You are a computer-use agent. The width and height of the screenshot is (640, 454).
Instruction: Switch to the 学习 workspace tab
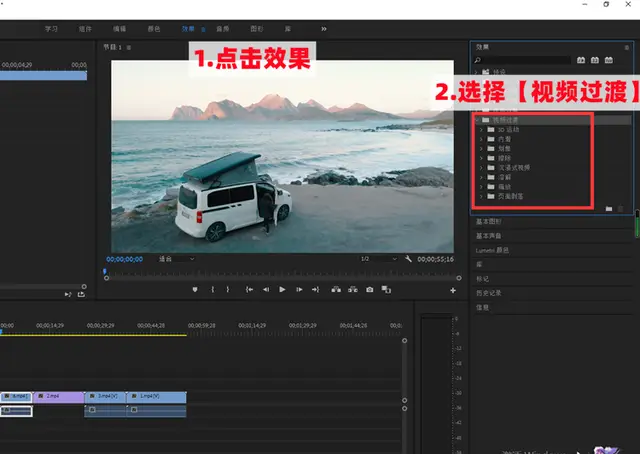tap(51, 29)
